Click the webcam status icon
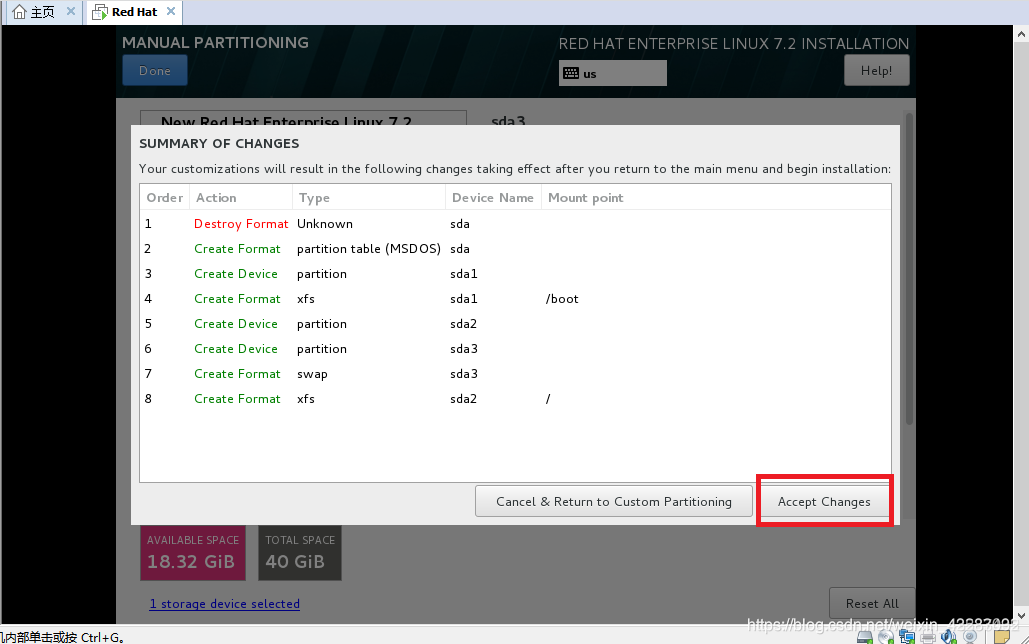 tap(970, 637)
